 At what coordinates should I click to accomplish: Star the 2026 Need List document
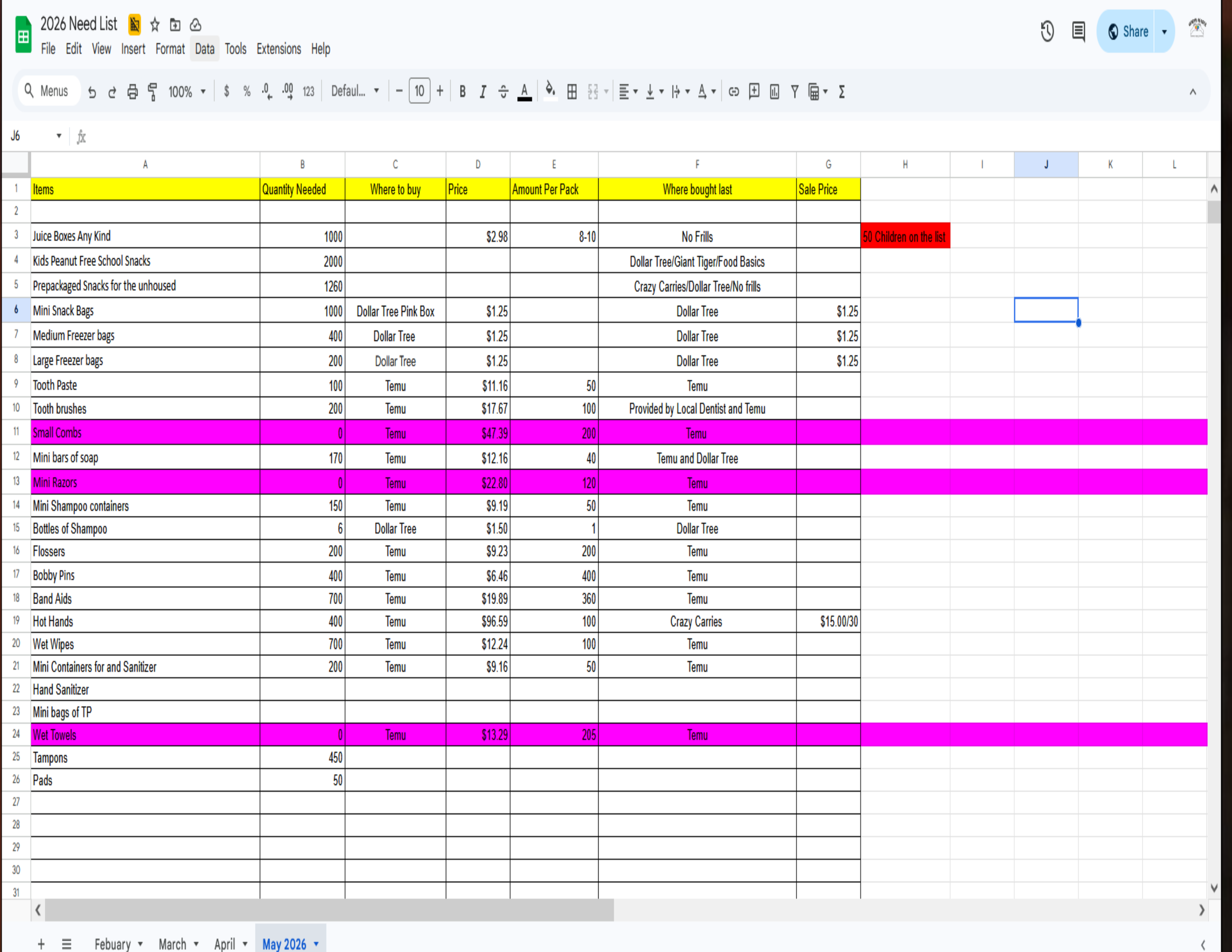155,25
